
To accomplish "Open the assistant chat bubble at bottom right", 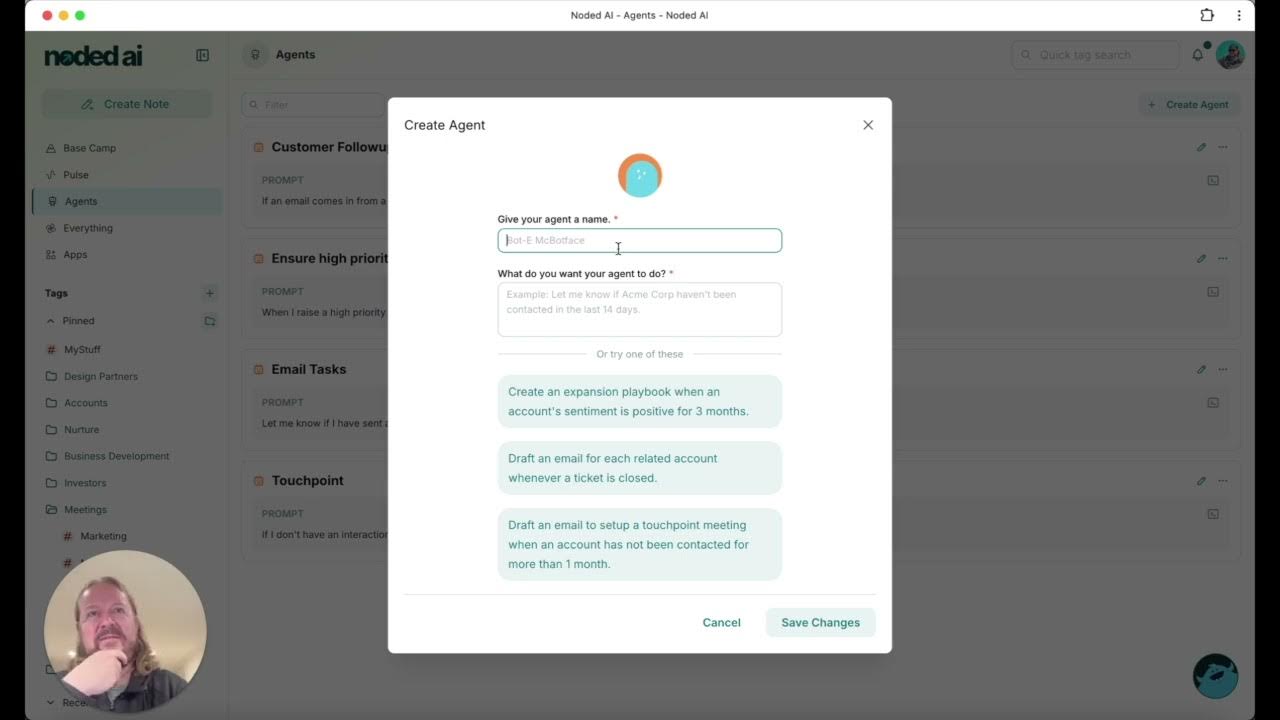I will (1216, 676).
